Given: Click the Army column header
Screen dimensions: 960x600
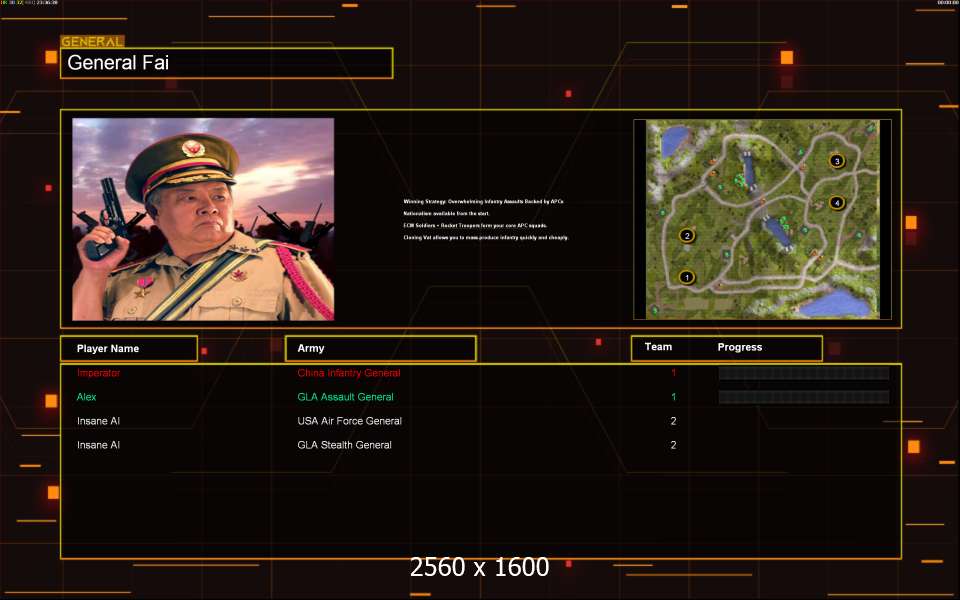Looking at the screenshot, I should [x=381, y=348].
